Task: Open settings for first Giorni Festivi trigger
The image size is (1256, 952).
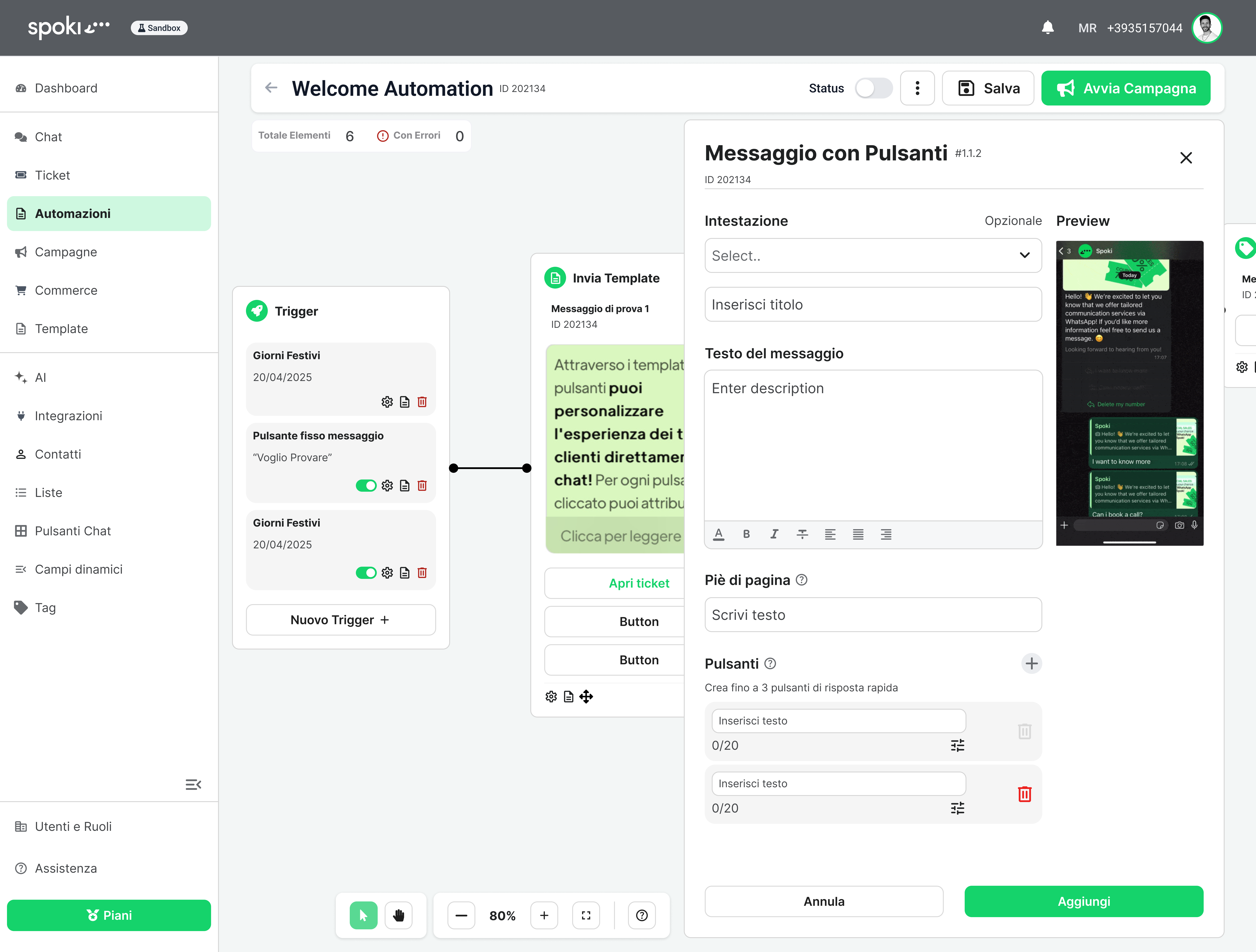Action: pos(387,402)
